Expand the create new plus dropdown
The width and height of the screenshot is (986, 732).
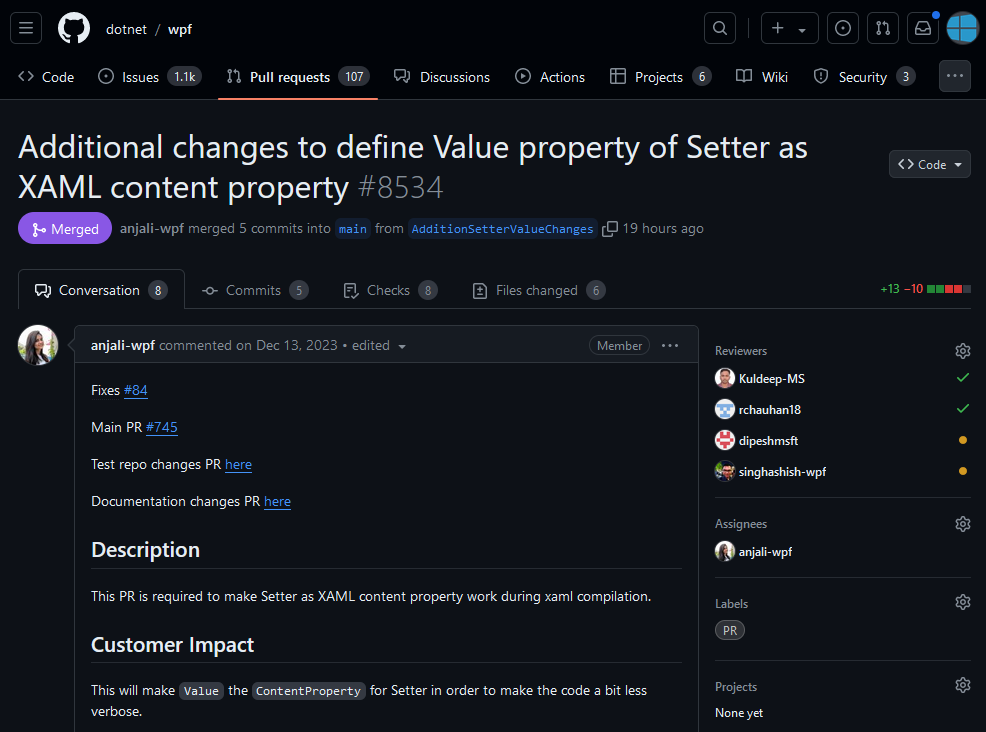tap(789, 28)
